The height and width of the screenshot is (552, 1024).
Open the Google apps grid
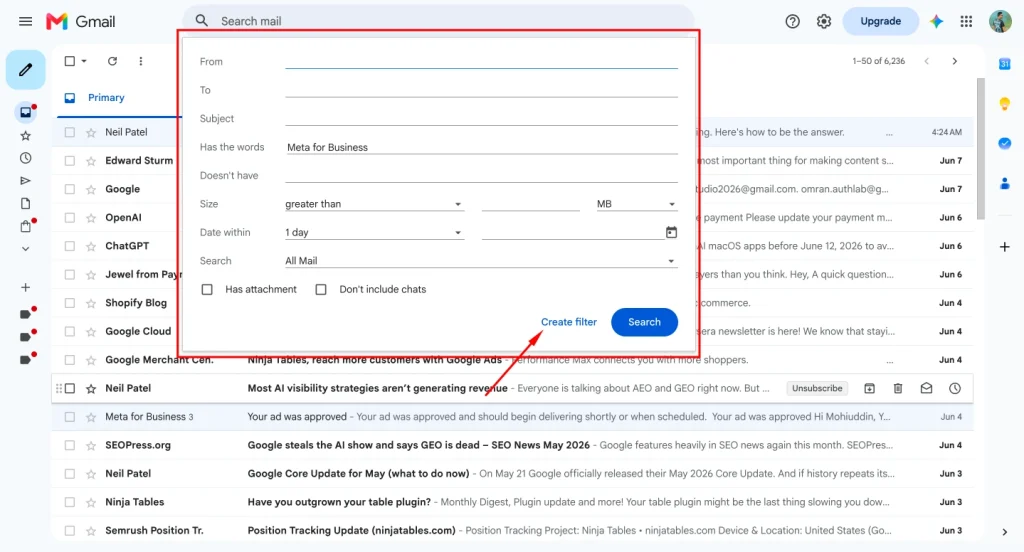[x=967, y=22]
